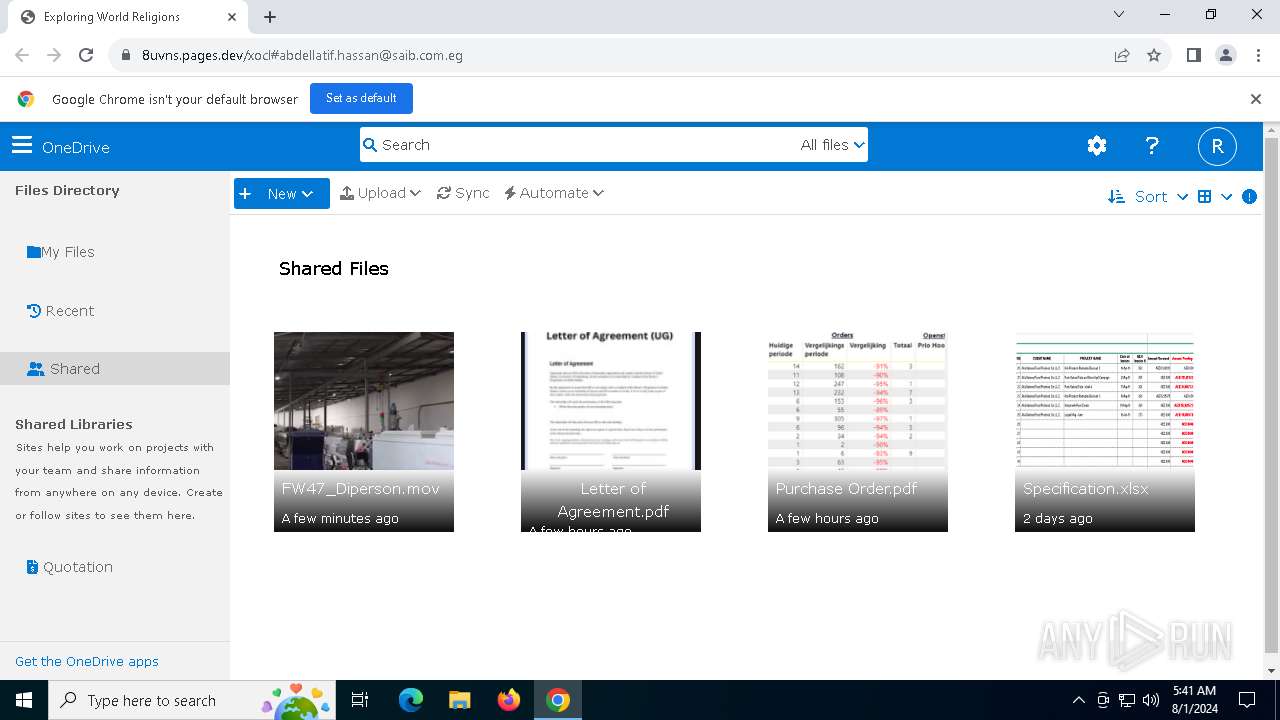1280x720 pixels.
Task: Launch Microsoft Edge from the taskbar
Action: (x=410, y=700)
